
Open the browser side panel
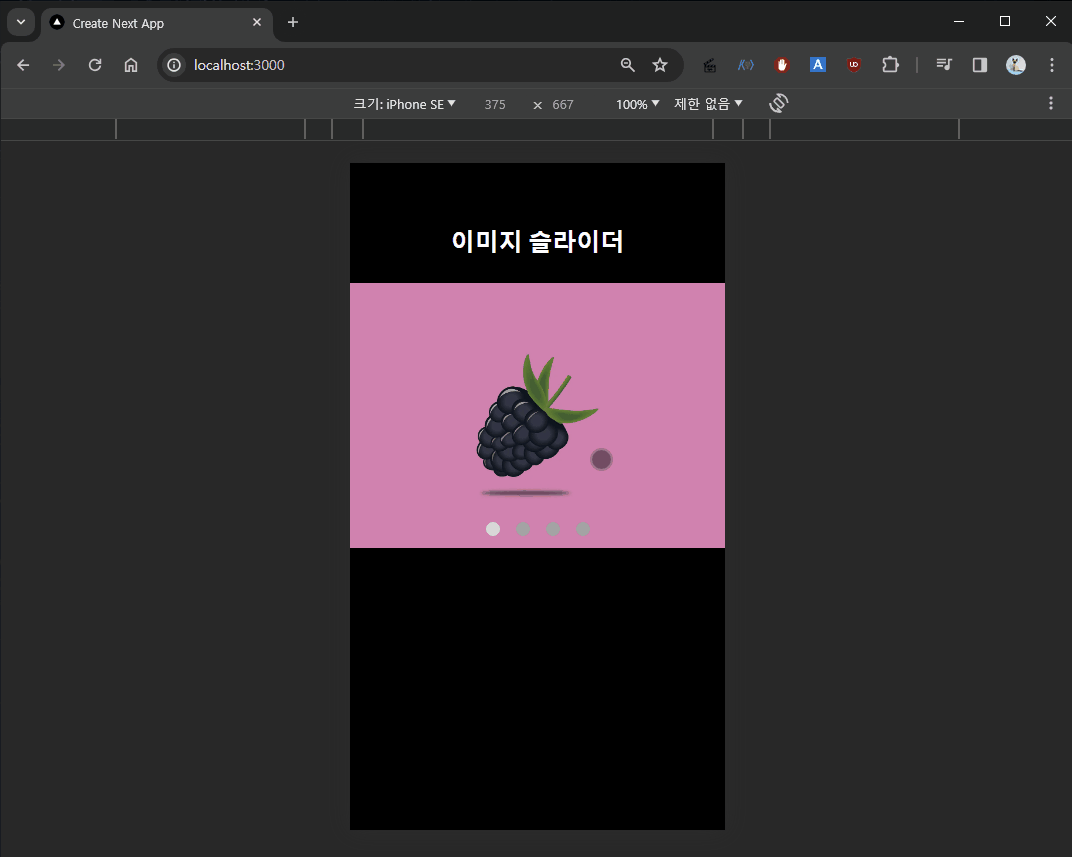point(980,65)
